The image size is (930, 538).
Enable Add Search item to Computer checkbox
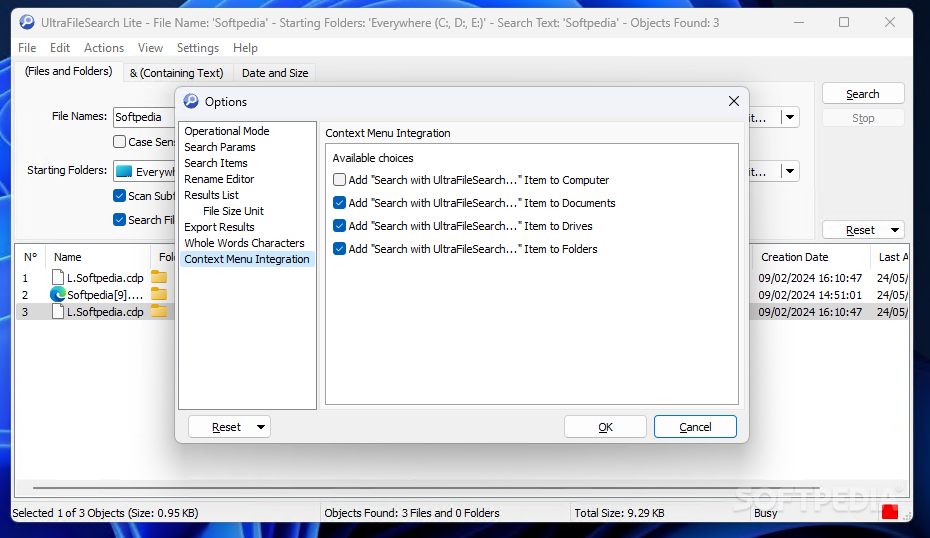[339, 180]
